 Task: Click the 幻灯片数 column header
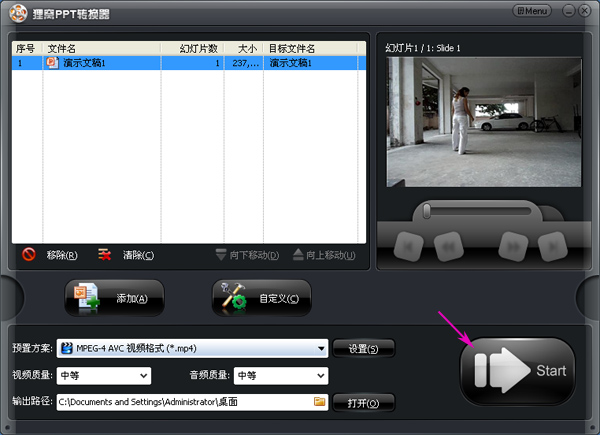[192, 49]
